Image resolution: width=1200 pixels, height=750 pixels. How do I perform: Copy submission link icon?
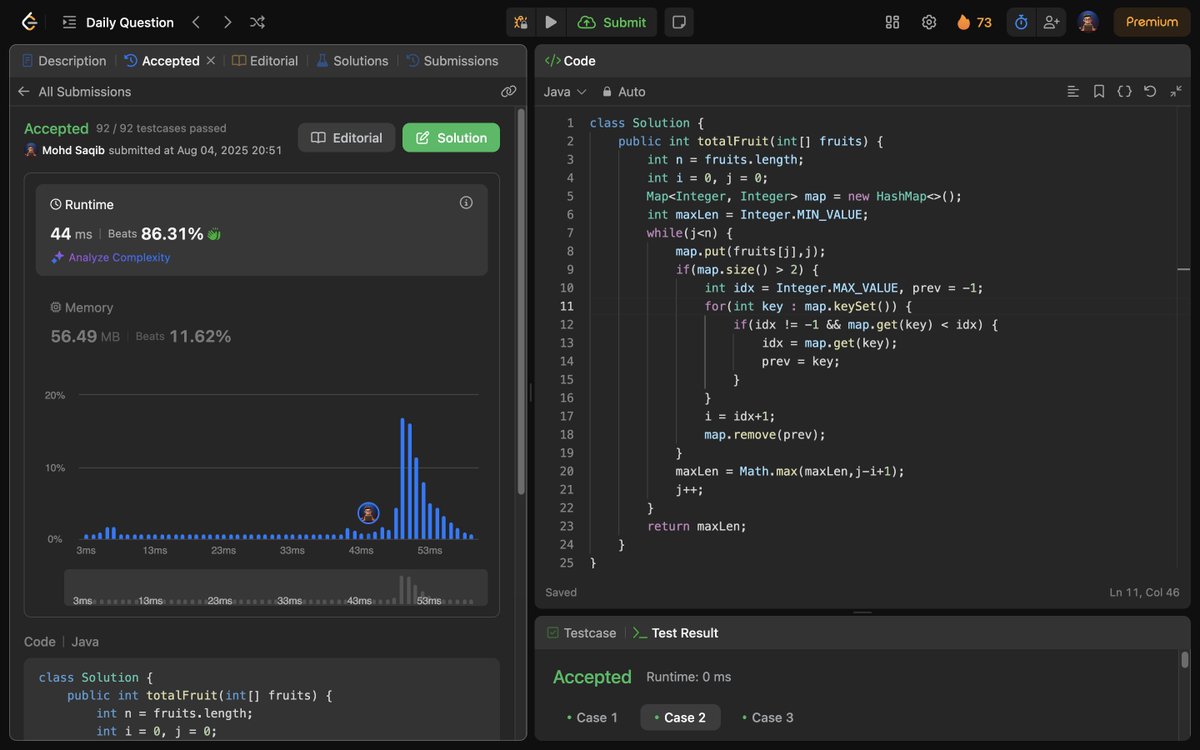(x=509, y=91)
